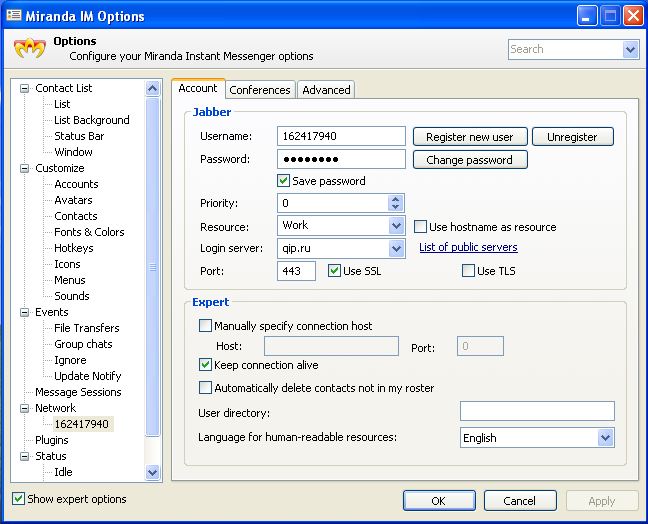Click the Username input field
The width and height of the screenshot is (648, 524).
tap(341, 136)
